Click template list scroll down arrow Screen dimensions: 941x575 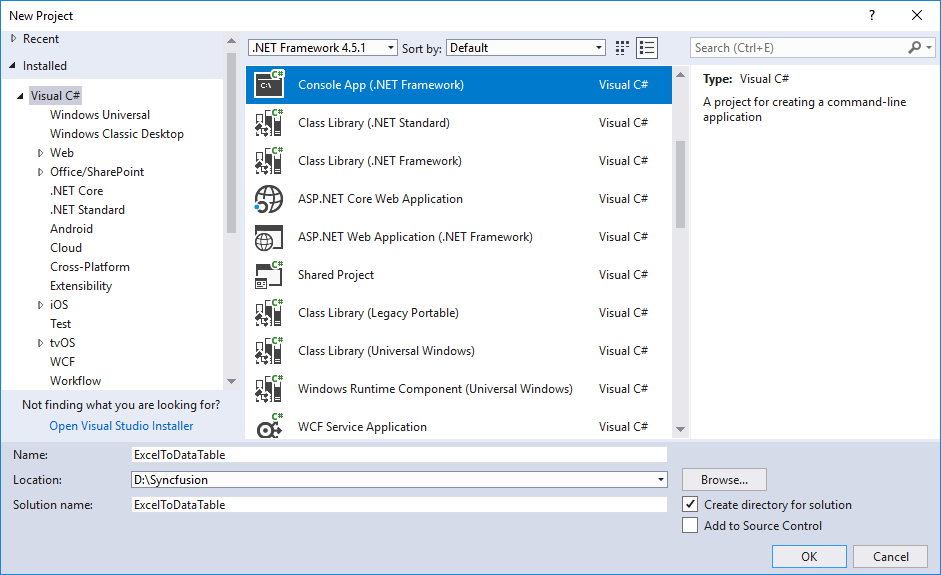pos(680,429)
